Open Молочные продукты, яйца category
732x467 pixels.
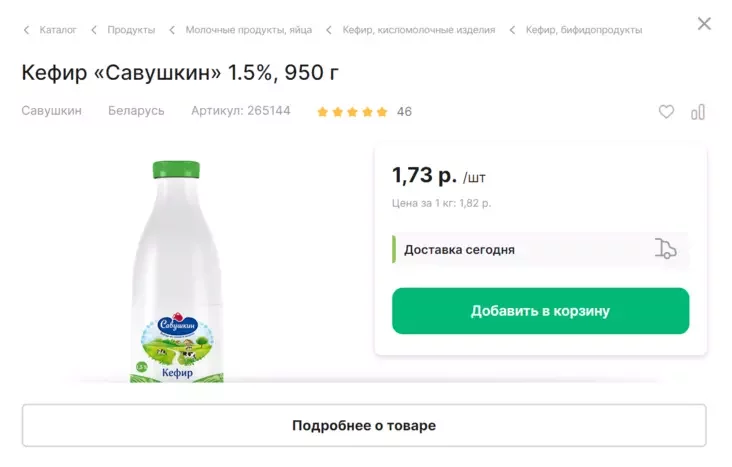(x=249, y=30)
